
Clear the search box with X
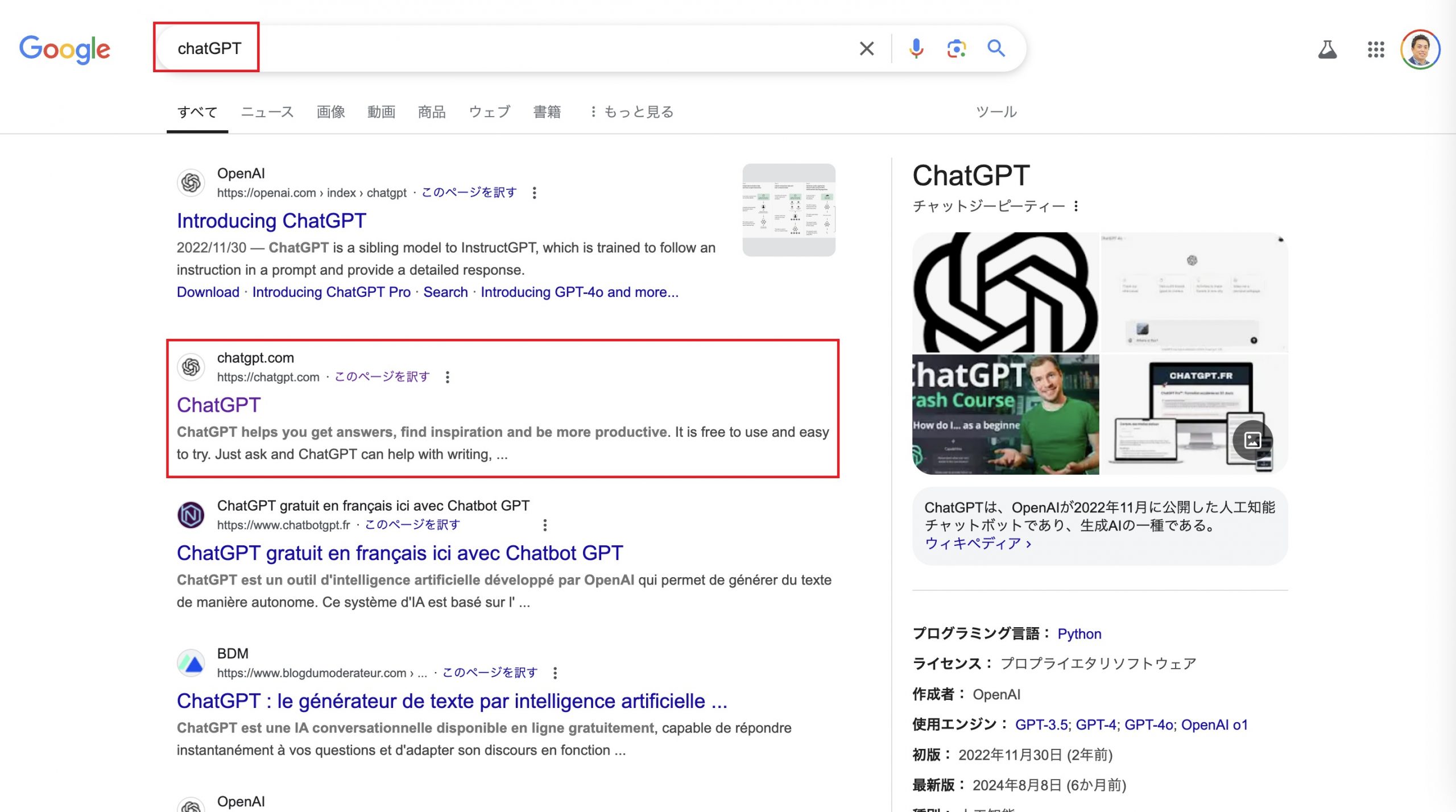[866, 48]
